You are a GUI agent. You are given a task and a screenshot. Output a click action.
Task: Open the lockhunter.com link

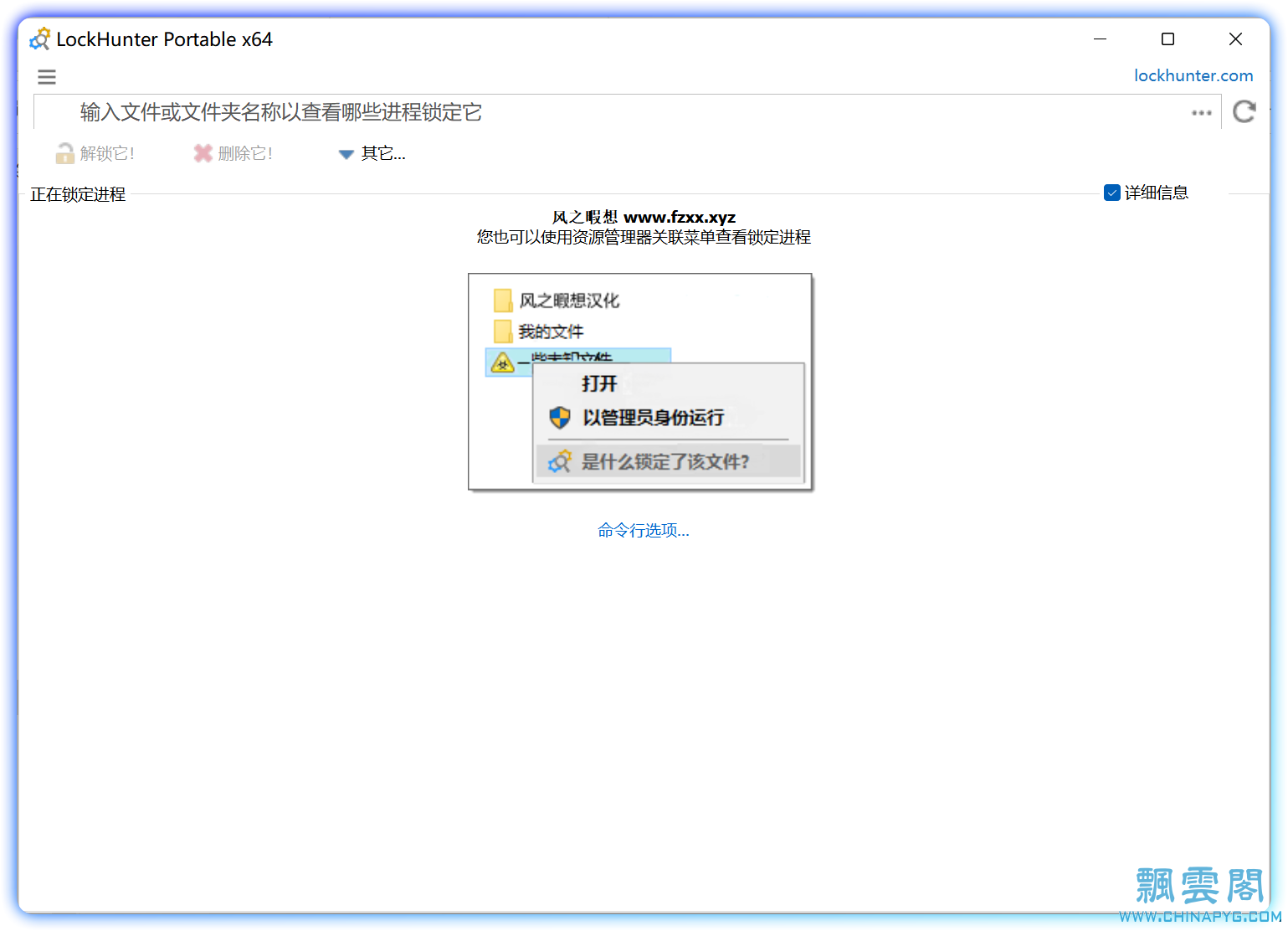coord(1193,75)
